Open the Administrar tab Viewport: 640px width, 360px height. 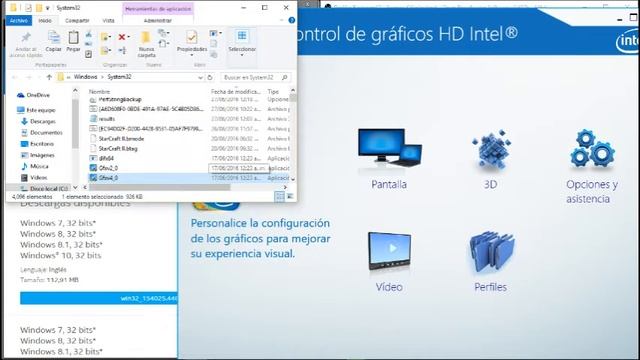158,20
